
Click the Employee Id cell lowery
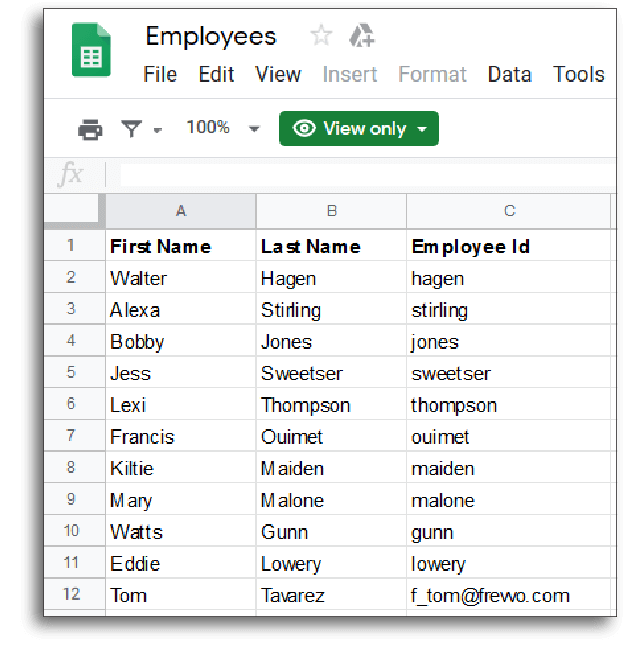[x=509, y=563]
